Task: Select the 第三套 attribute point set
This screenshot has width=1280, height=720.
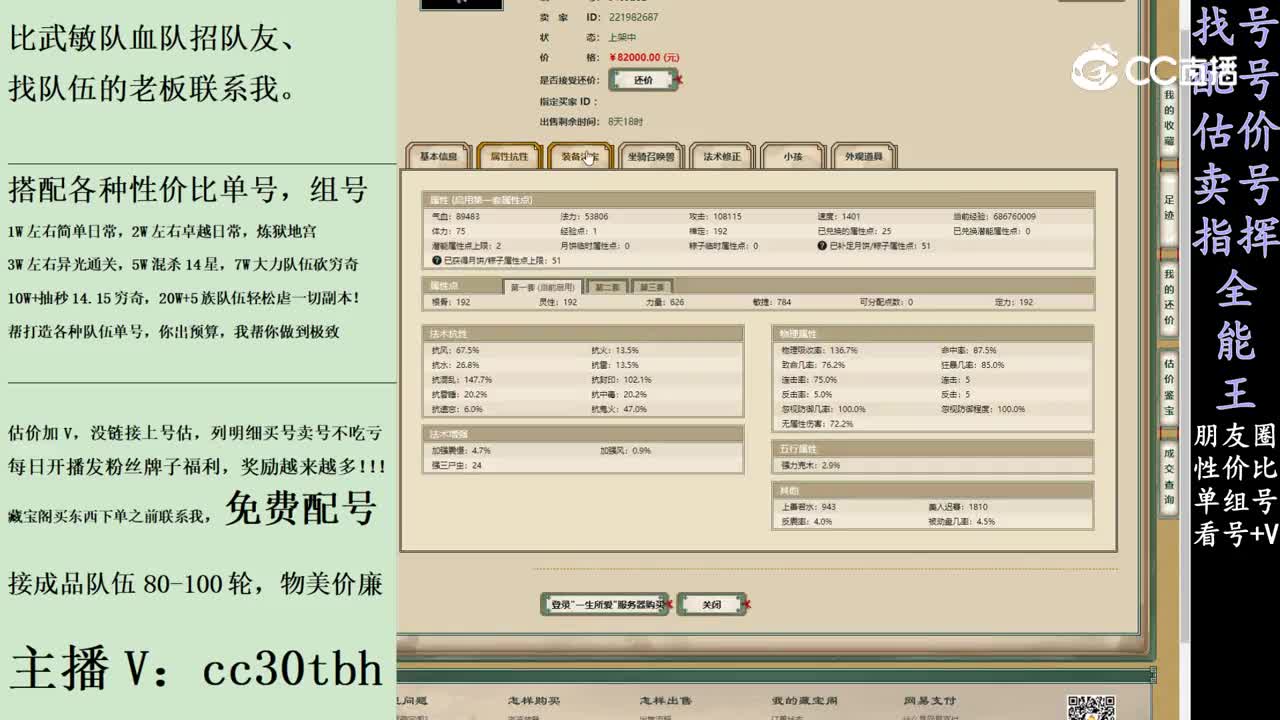Action: click(652, 287)
